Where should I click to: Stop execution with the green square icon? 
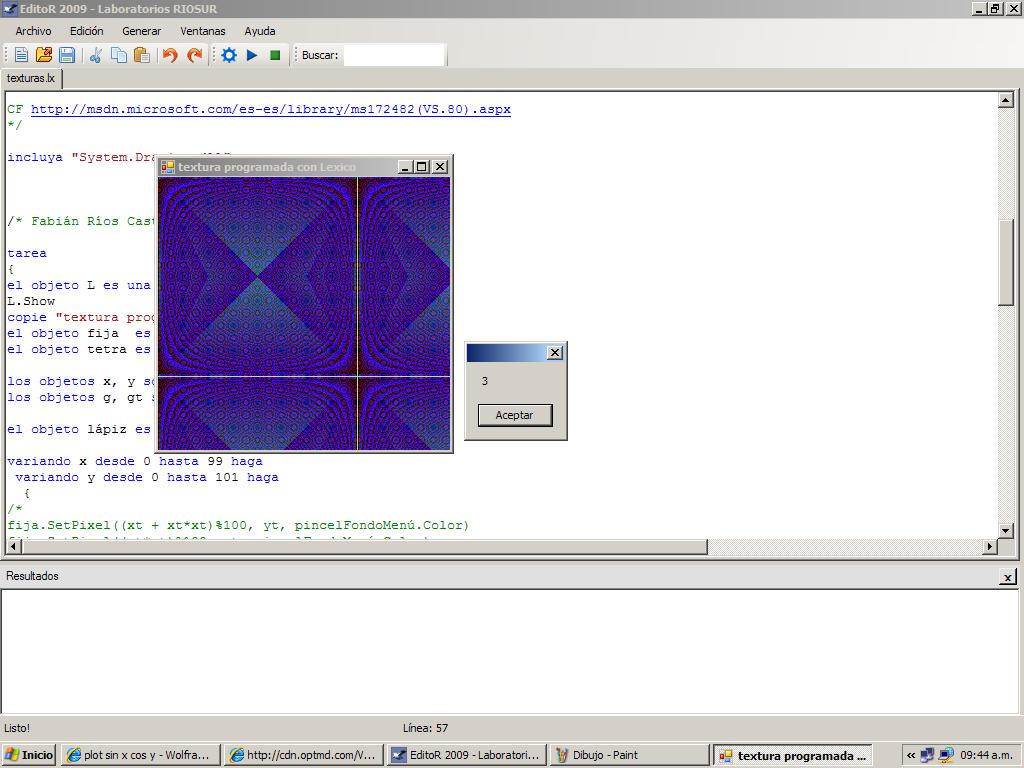(x=275, y=55)
